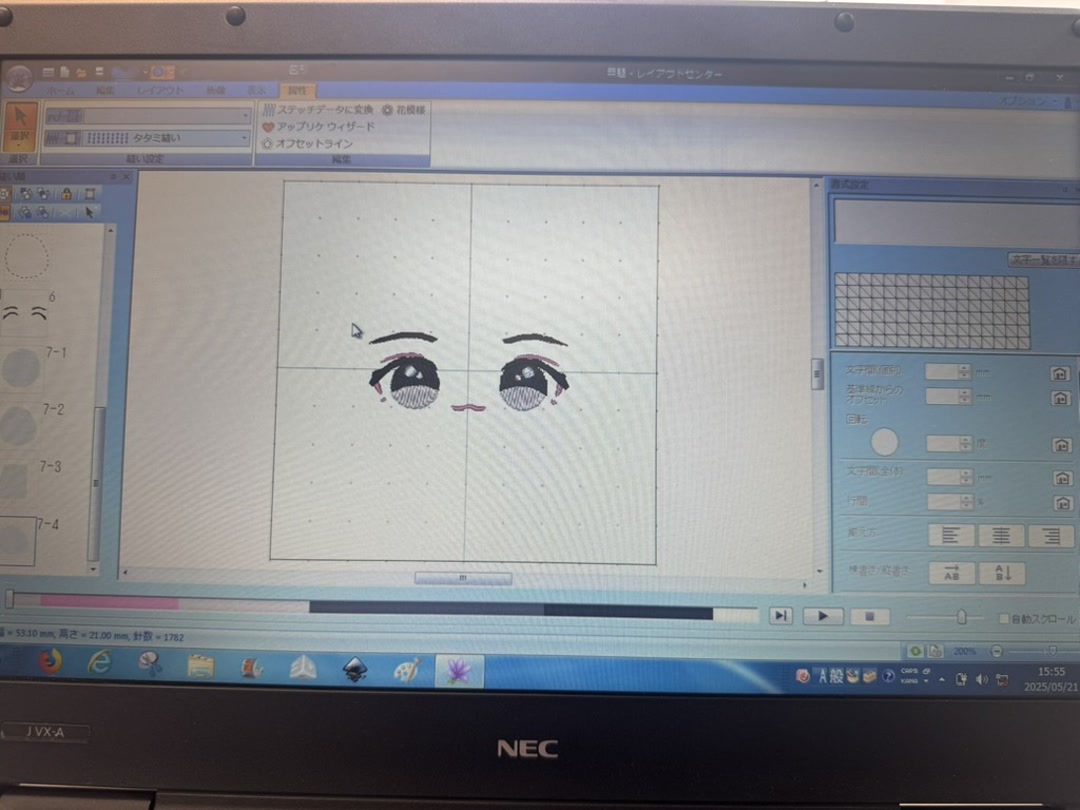The height and width of the screenshot is (810, 1080).
Task: Click the character grid in format settings
Action: click(x=932, y=311)
